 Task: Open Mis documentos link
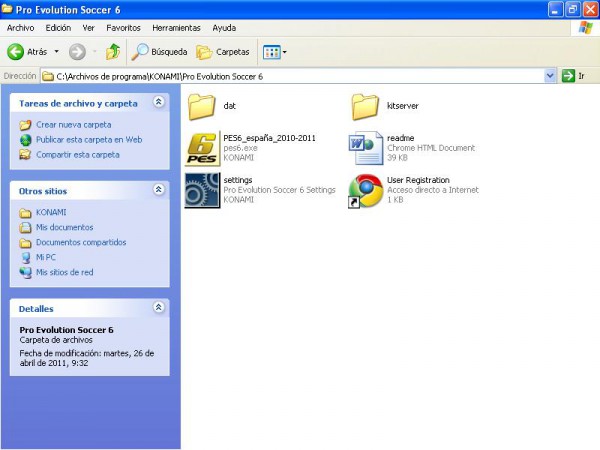click(64, 227)
